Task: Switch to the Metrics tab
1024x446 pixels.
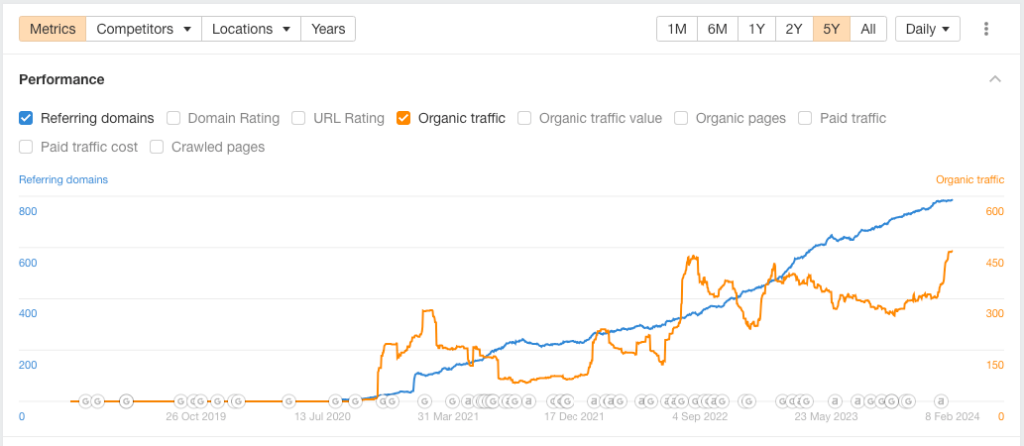Action: (x=53, y=29)
